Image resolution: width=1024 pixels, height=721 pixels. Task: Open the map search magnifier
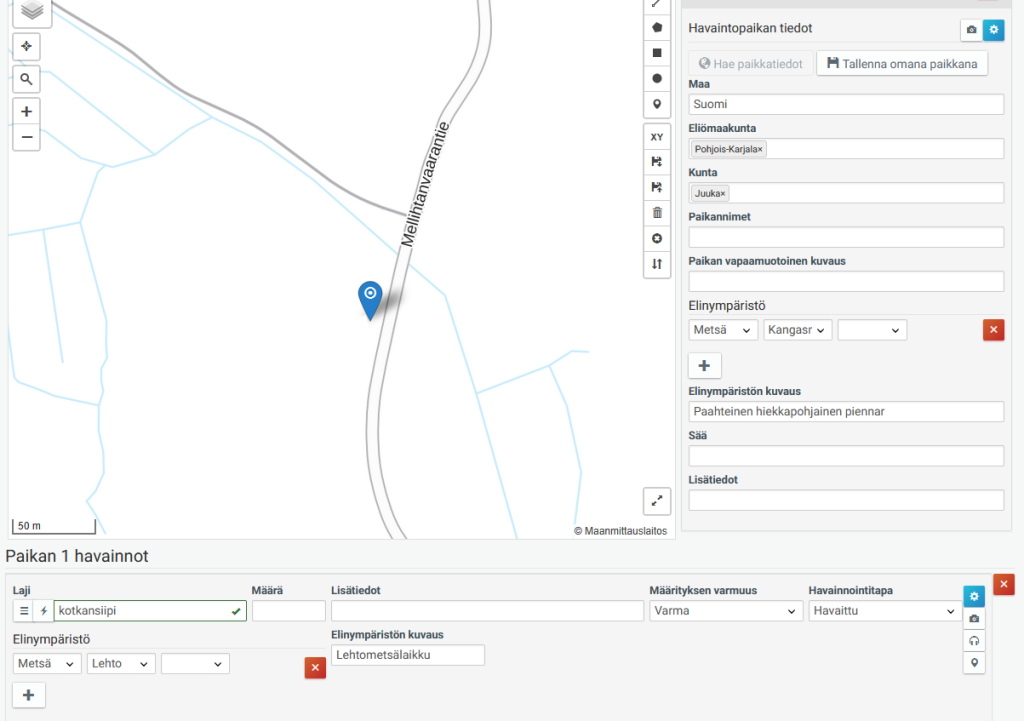27,78
